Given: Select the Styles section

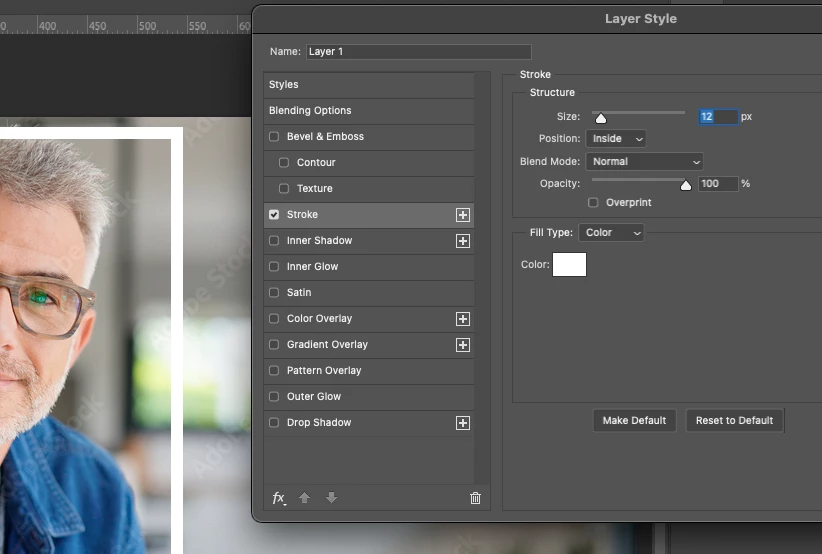Looking at the screenshot, I should (369, 85).
